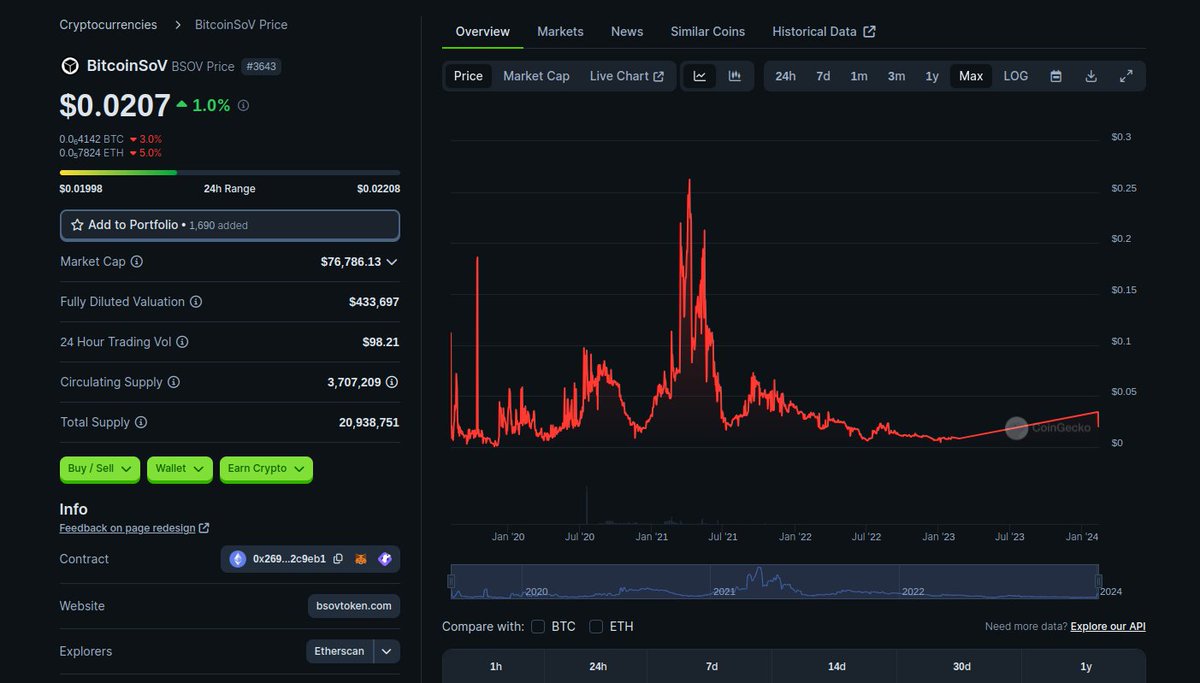The width and height of the screenshot is (1200, 683).
Task: Click the left handle of range navigator
Action: (x=452, y=581)
